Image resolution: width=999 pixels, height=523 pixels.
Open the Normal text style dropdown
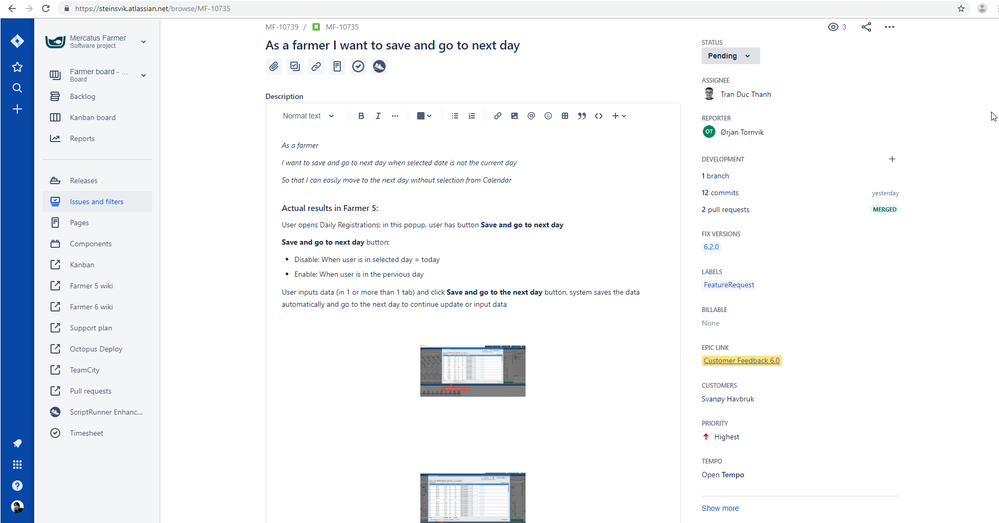(x=308, y=116)
